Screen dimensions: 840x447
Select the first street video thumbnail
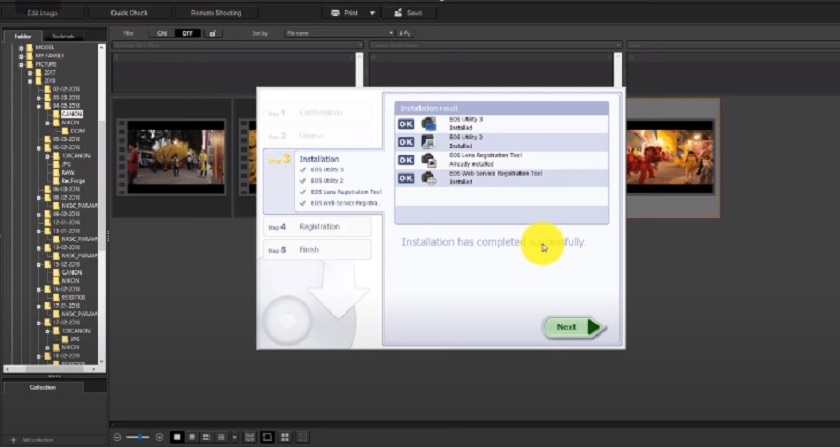click(x=172, y=157)
